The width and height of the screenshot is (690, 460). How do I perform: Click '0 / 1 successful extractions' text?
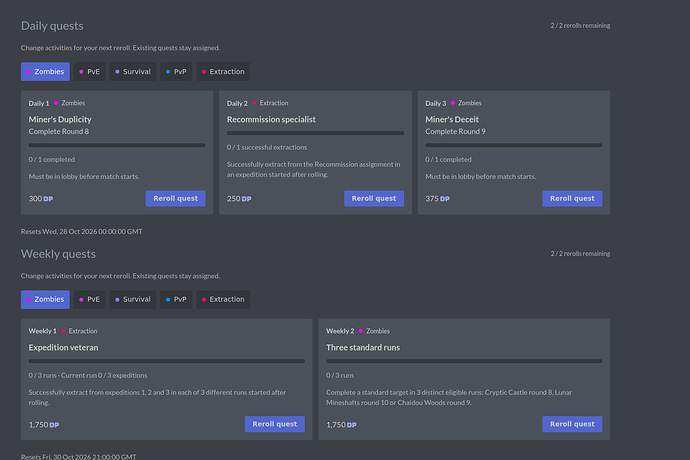[x=267, y=147]
